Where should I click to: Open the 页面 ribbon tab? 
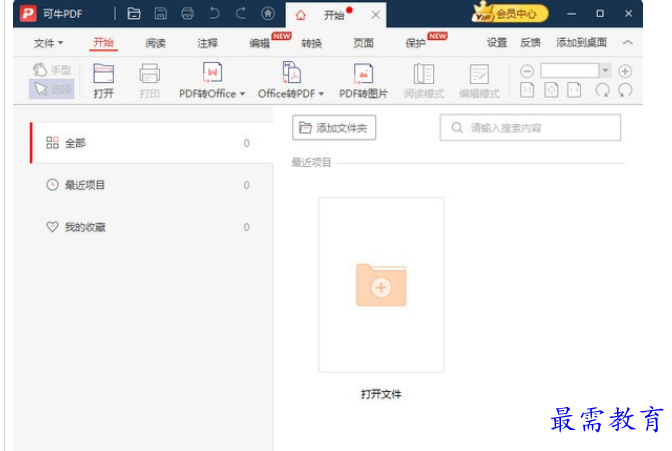pyautogui.click(x=363, y=43)
